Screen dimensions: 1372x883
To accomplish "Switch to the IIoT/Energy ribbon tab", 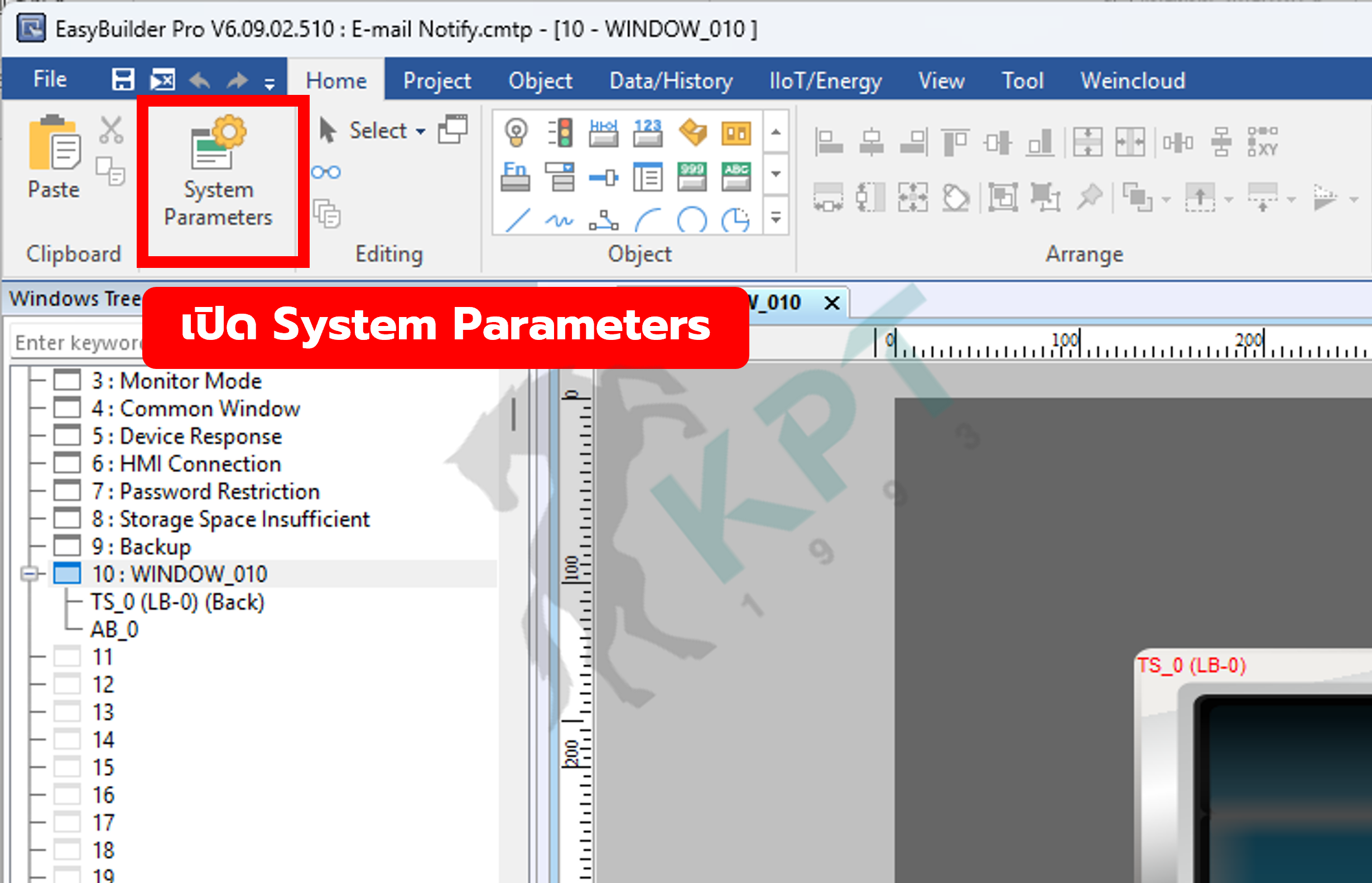I will point(825,80).
